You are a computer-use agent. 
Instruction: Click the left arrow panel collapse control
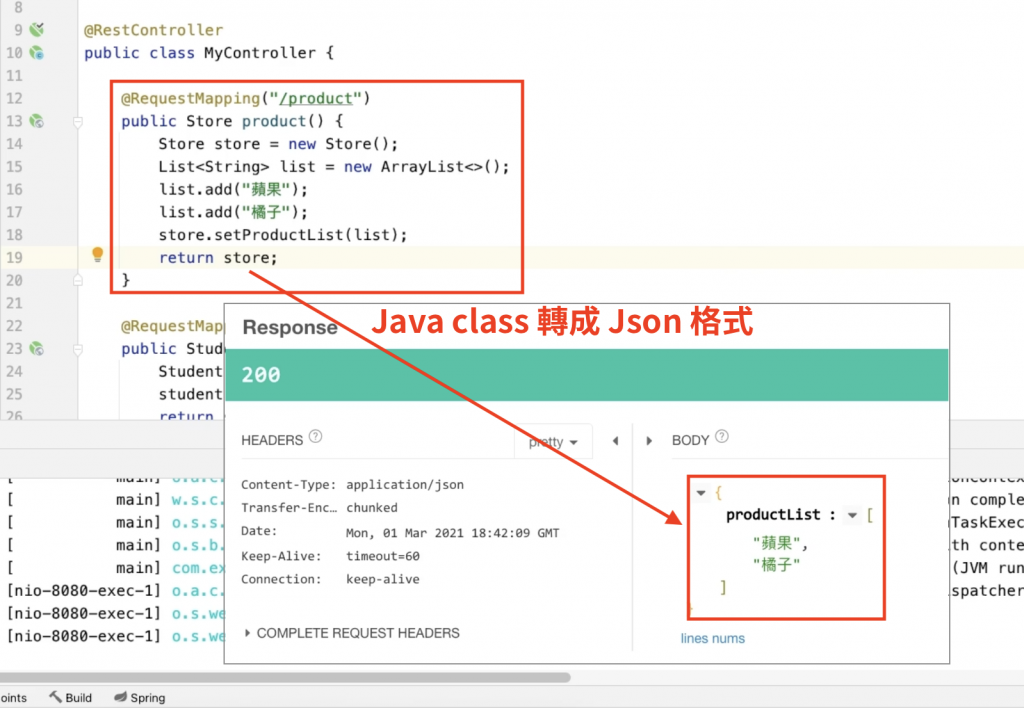(615, 441)
